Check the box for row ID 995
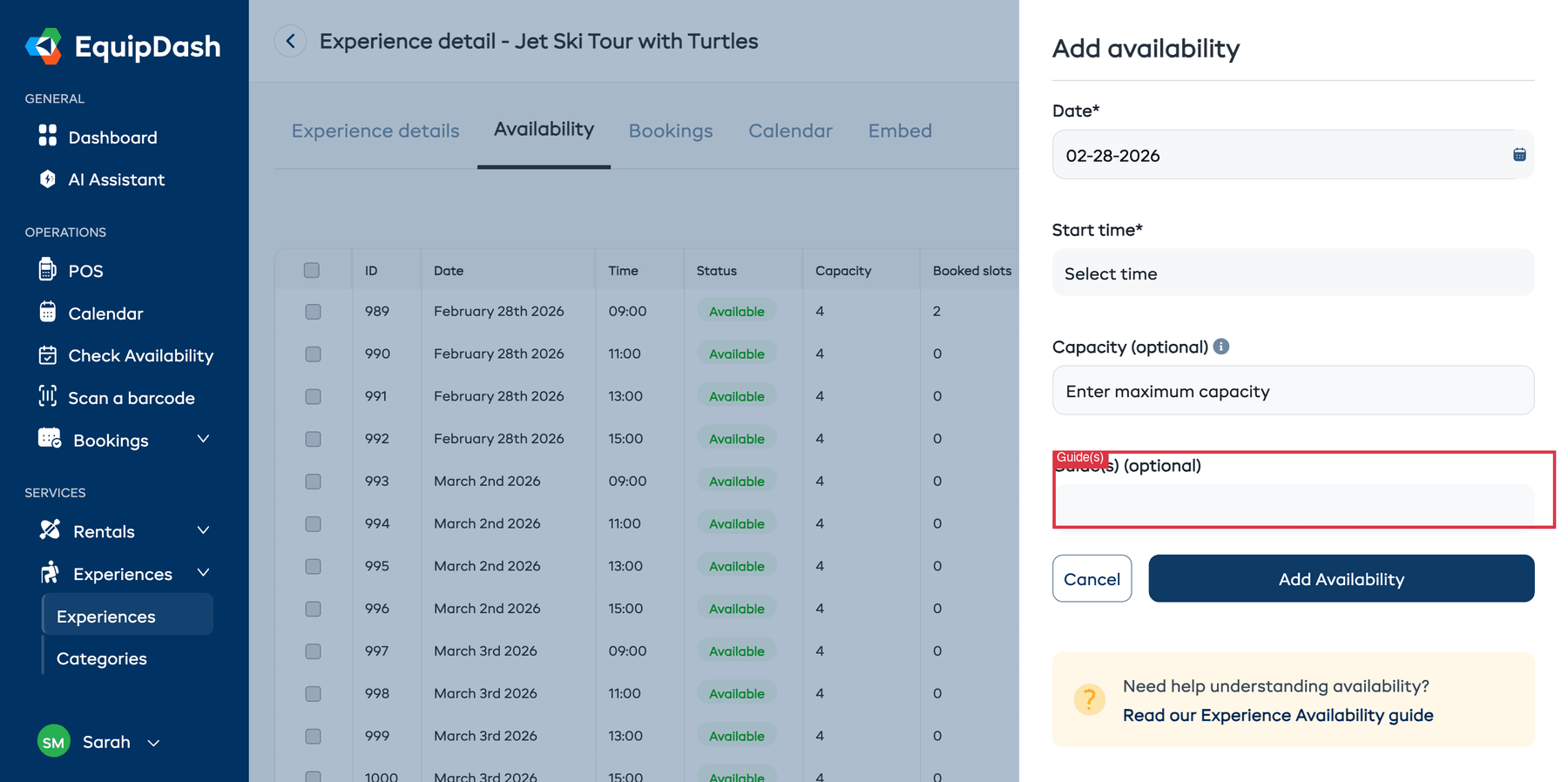Viewport: 1568px width, 782px height. (313, 566)
